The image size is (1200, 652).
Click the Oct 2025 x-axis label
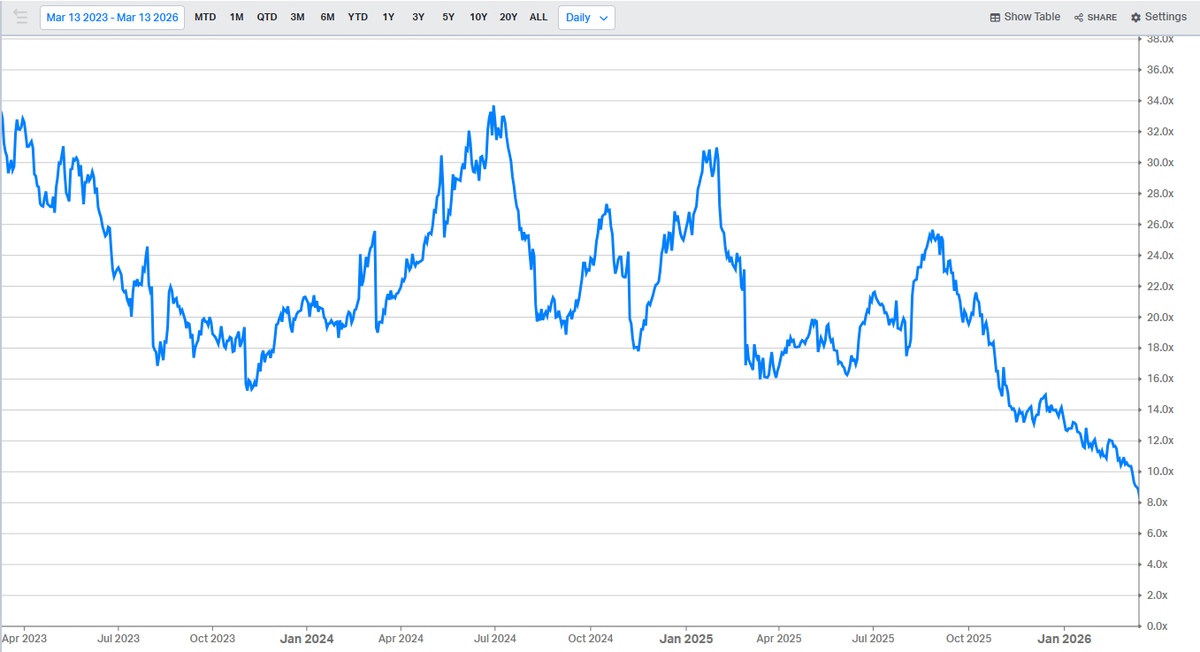[969, 638]
